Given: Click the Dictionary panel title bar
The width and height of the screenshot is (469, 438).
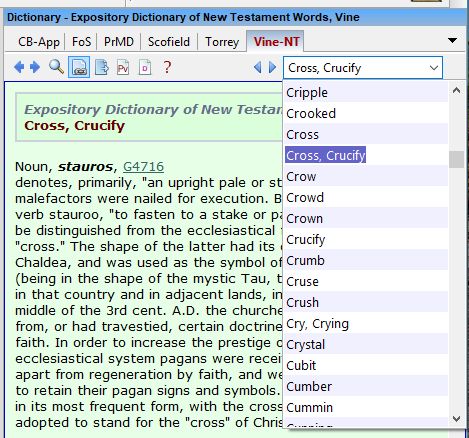Looking at the screenshot, I should [x=235, y=17].
